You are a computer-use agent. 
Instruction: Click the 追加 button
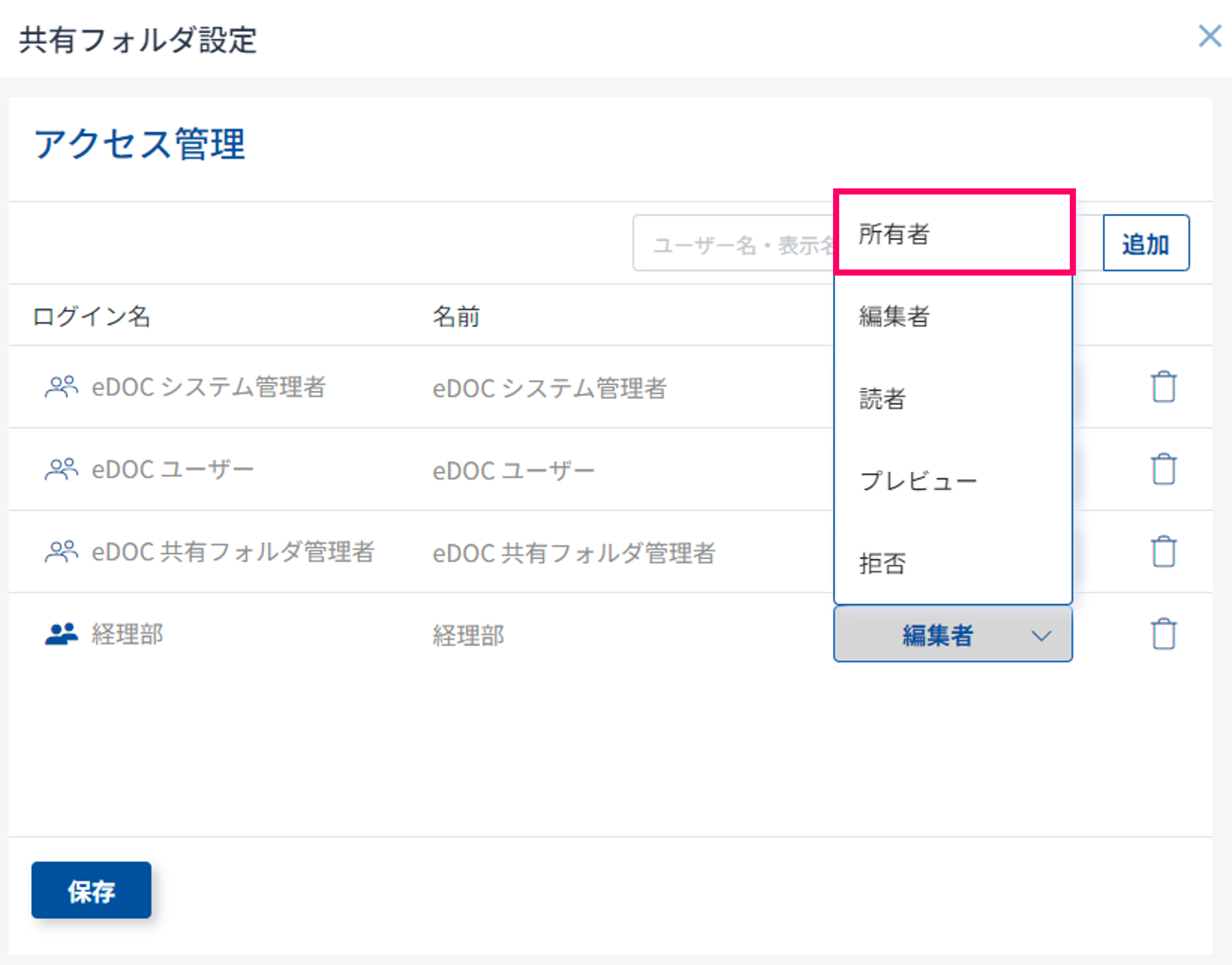(x=1146, y=243)
